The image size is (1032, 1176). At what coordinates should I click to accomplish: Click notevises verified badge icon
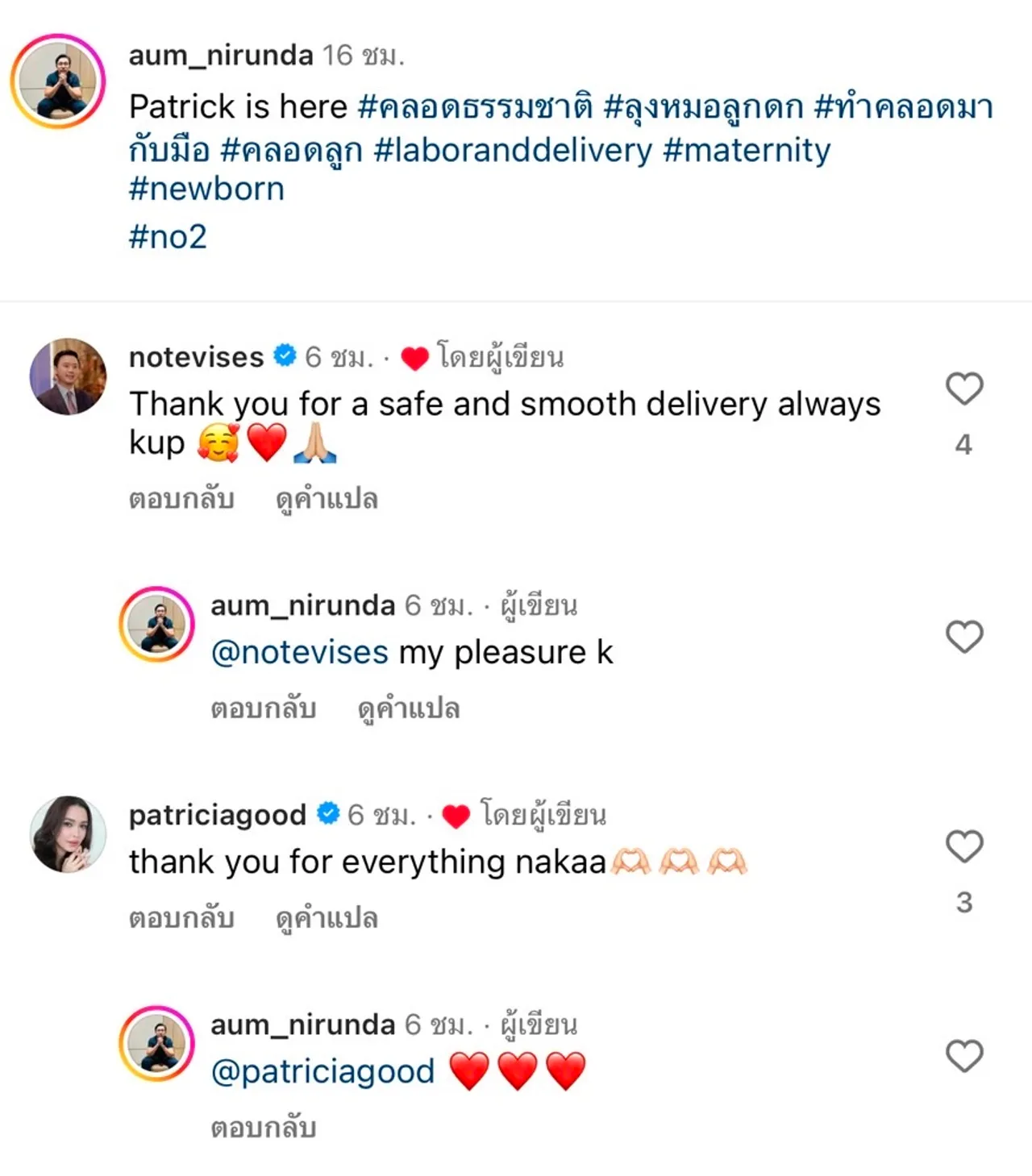285,355
